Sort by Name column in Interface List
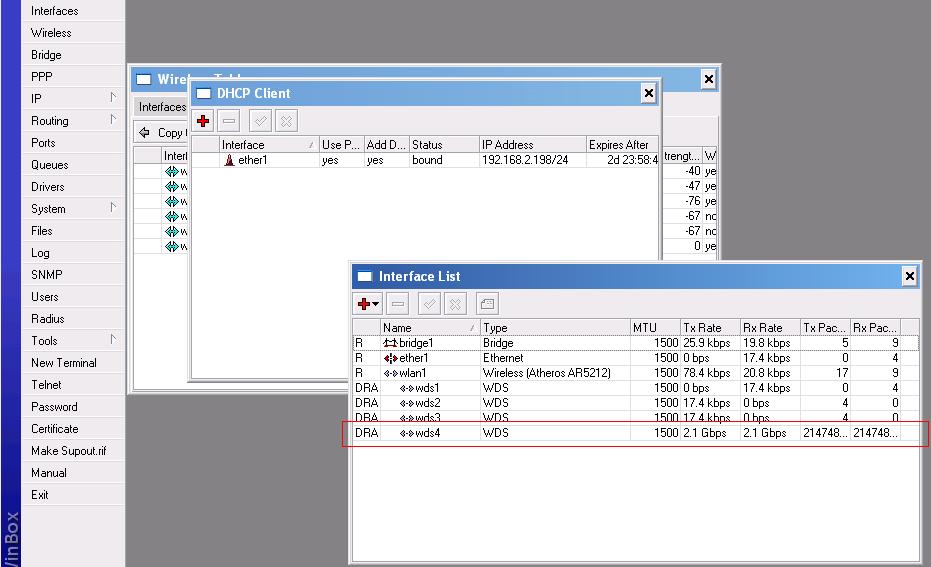Image resolution: width=931 pixels, height=567 pixels. pos(430,327)
